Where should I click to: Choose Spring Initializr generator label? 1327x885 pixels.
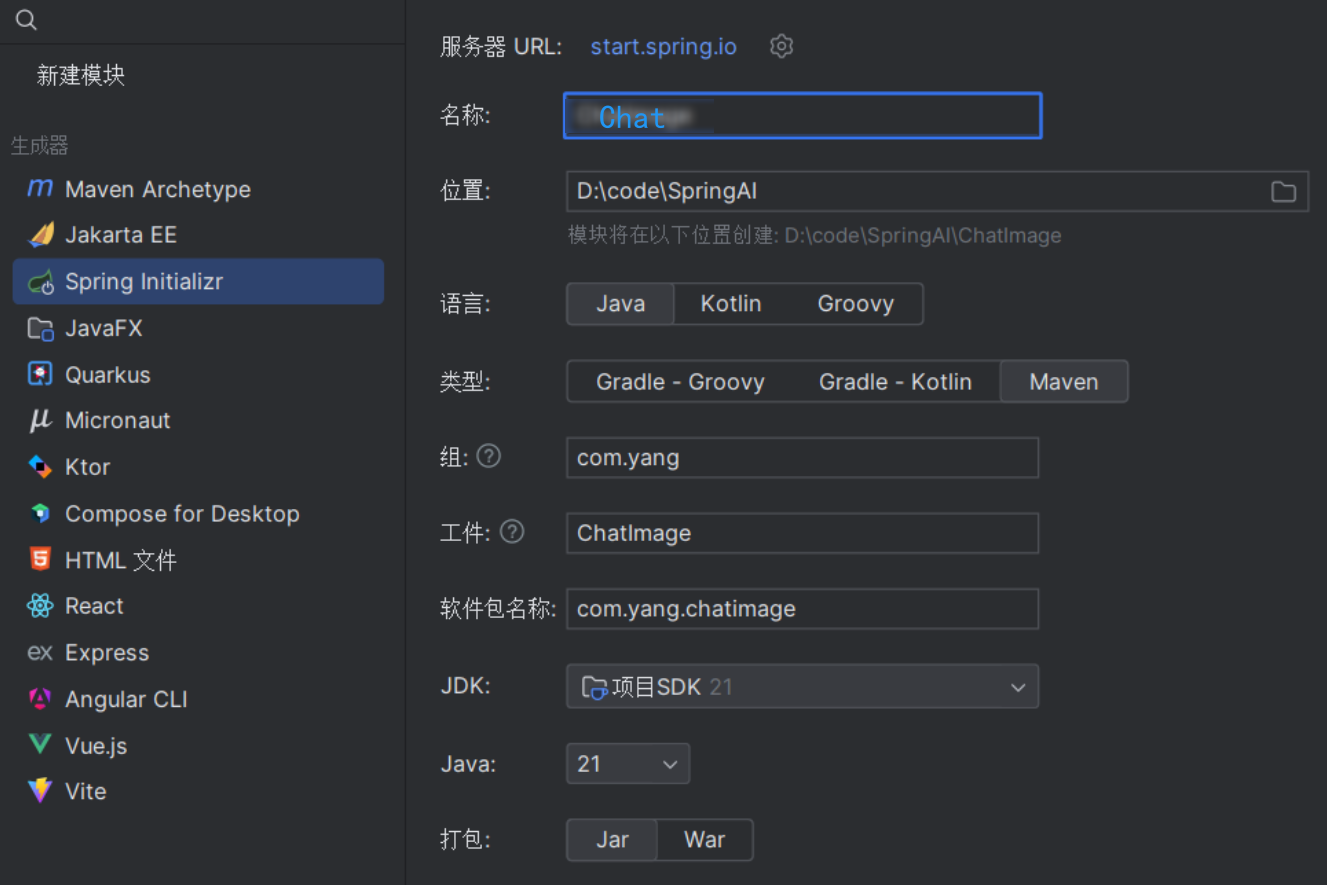pyautogui.click(x=144, y=282)
